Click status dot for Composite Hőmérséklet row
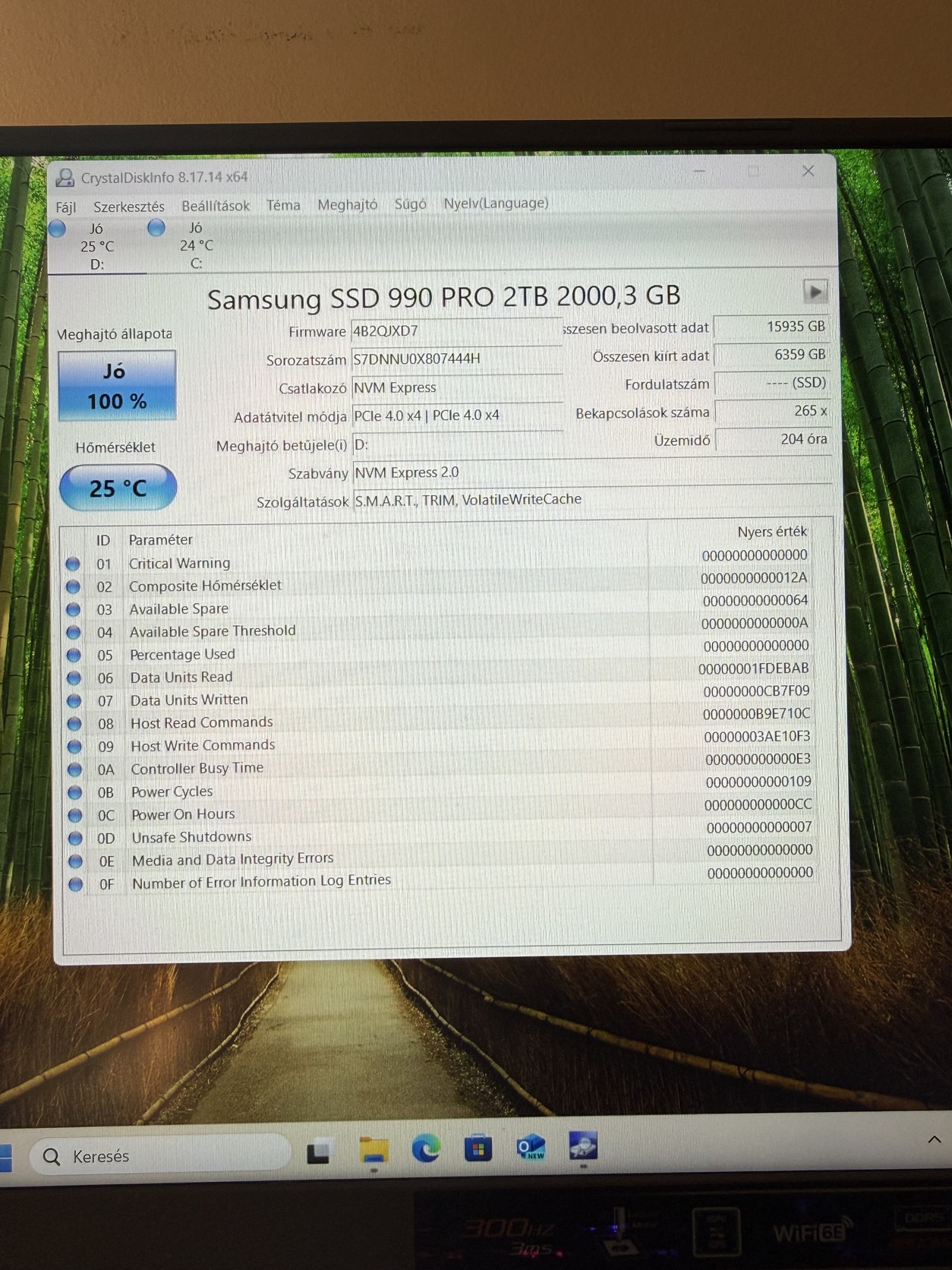Screen dimensions: 952x1270 coord(73,586)
